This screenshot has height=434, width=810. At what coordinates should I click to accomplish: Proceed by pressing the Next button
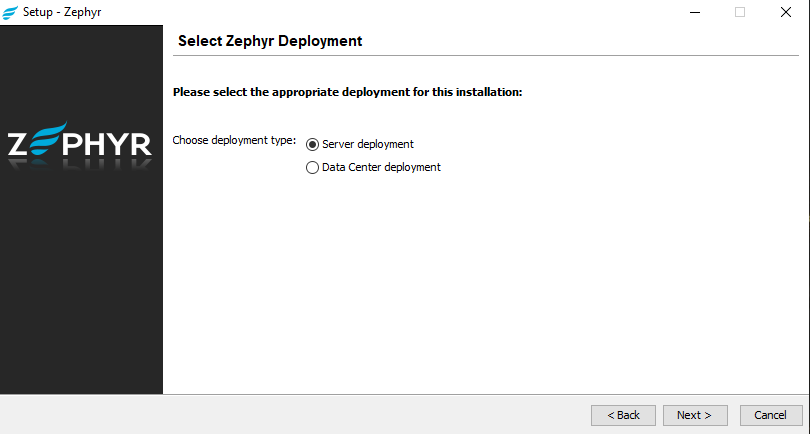(x=694, y=415)
